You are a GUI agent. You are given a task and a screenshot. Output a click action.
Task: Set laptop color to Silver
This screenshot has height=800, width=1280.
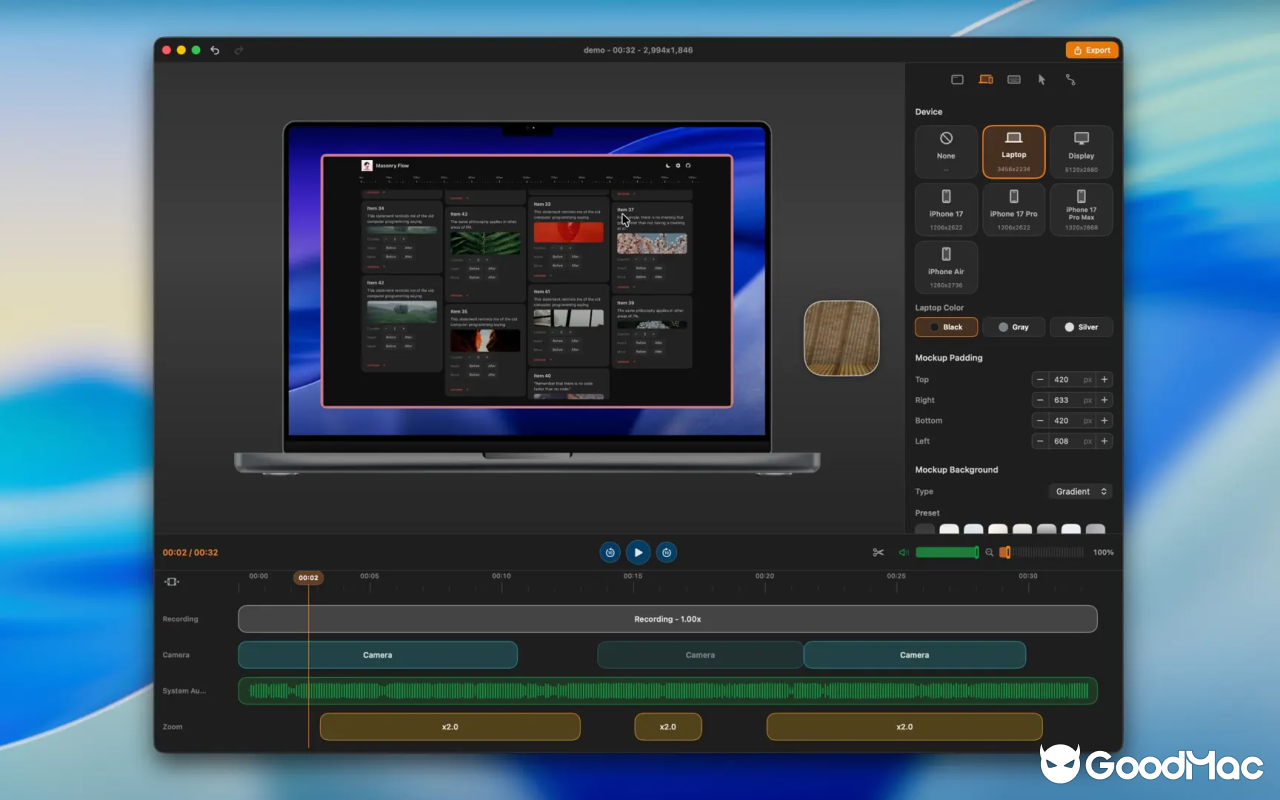[1081, 327]
